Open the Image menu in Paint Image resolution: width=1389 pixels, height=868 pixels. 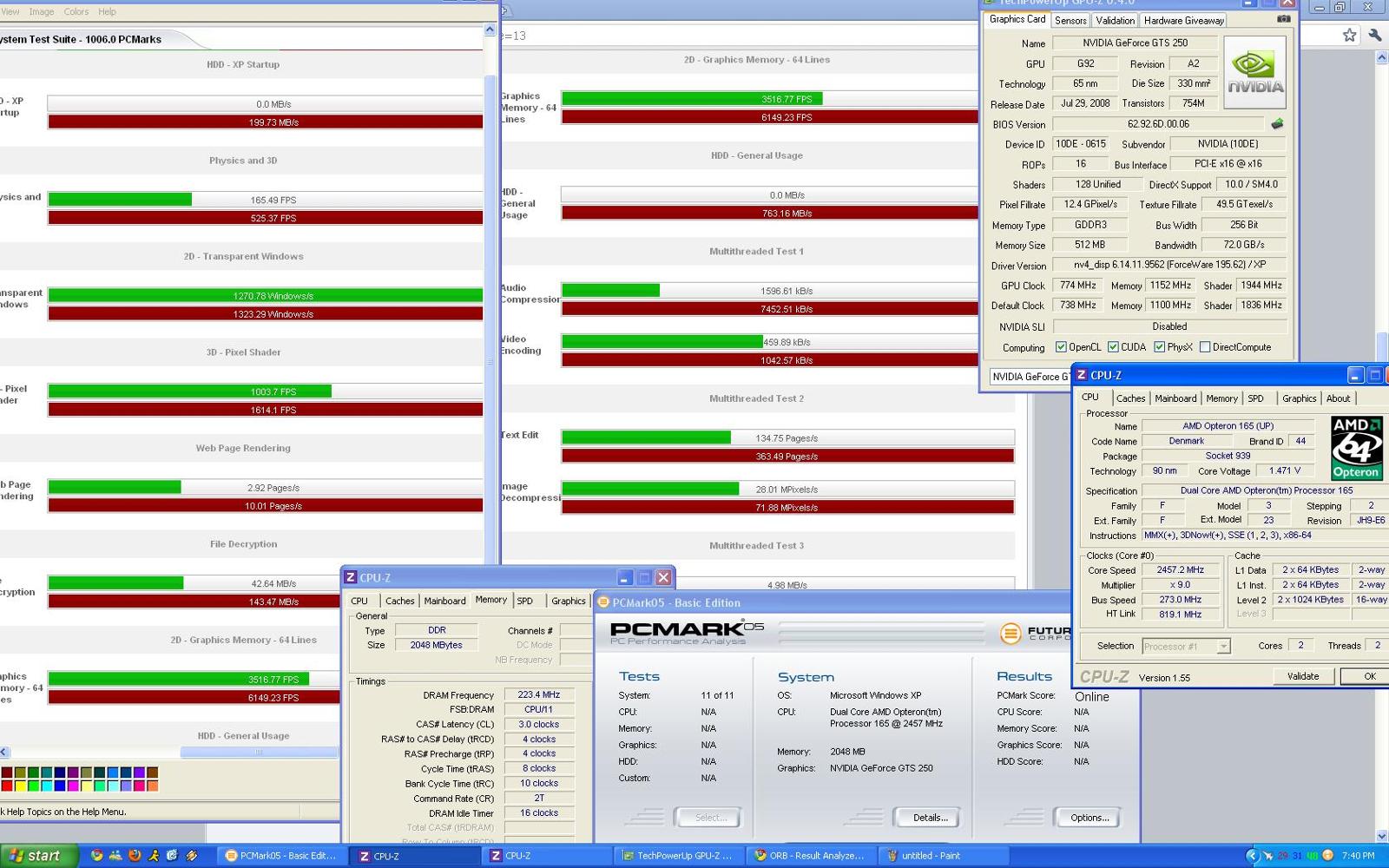coord(42,11)
